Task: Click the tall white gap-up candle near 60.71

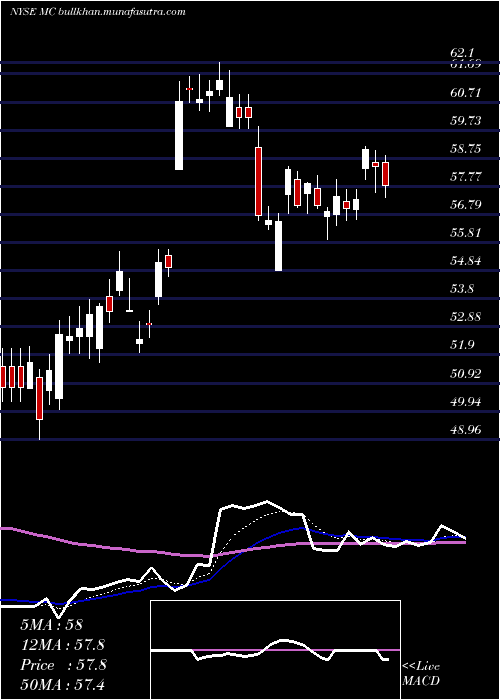Action: [x=179, y=135]
